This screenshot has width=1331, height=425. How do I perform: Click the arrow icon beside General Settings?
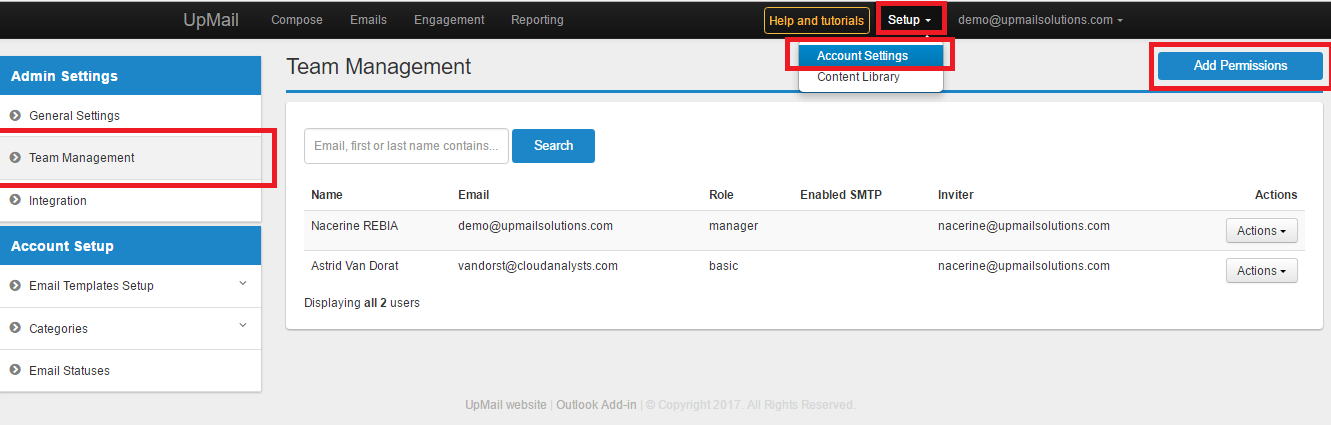click(16, 116)
